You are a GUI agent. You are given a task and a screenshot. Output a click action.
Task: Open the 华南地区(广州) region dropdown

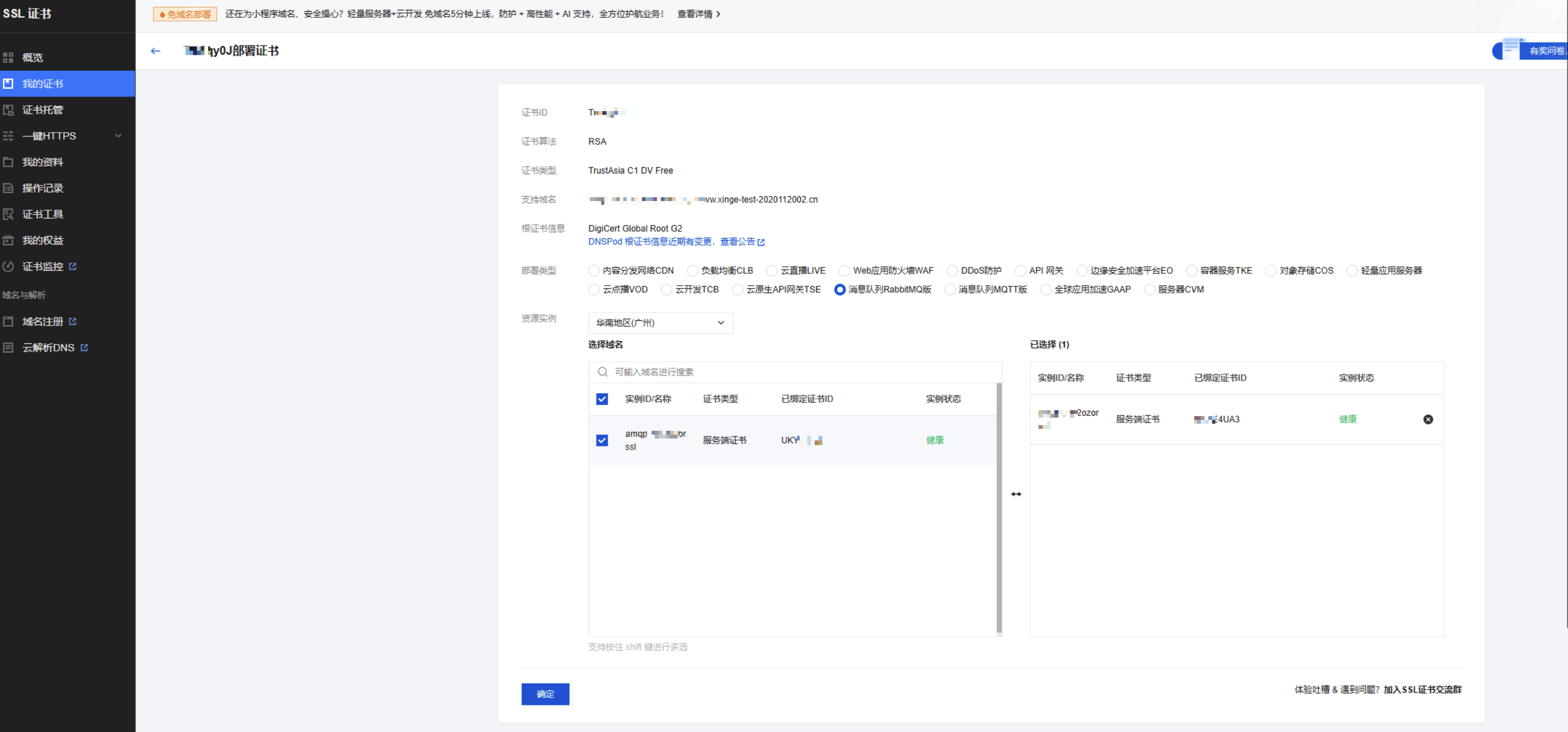[660, 323]
